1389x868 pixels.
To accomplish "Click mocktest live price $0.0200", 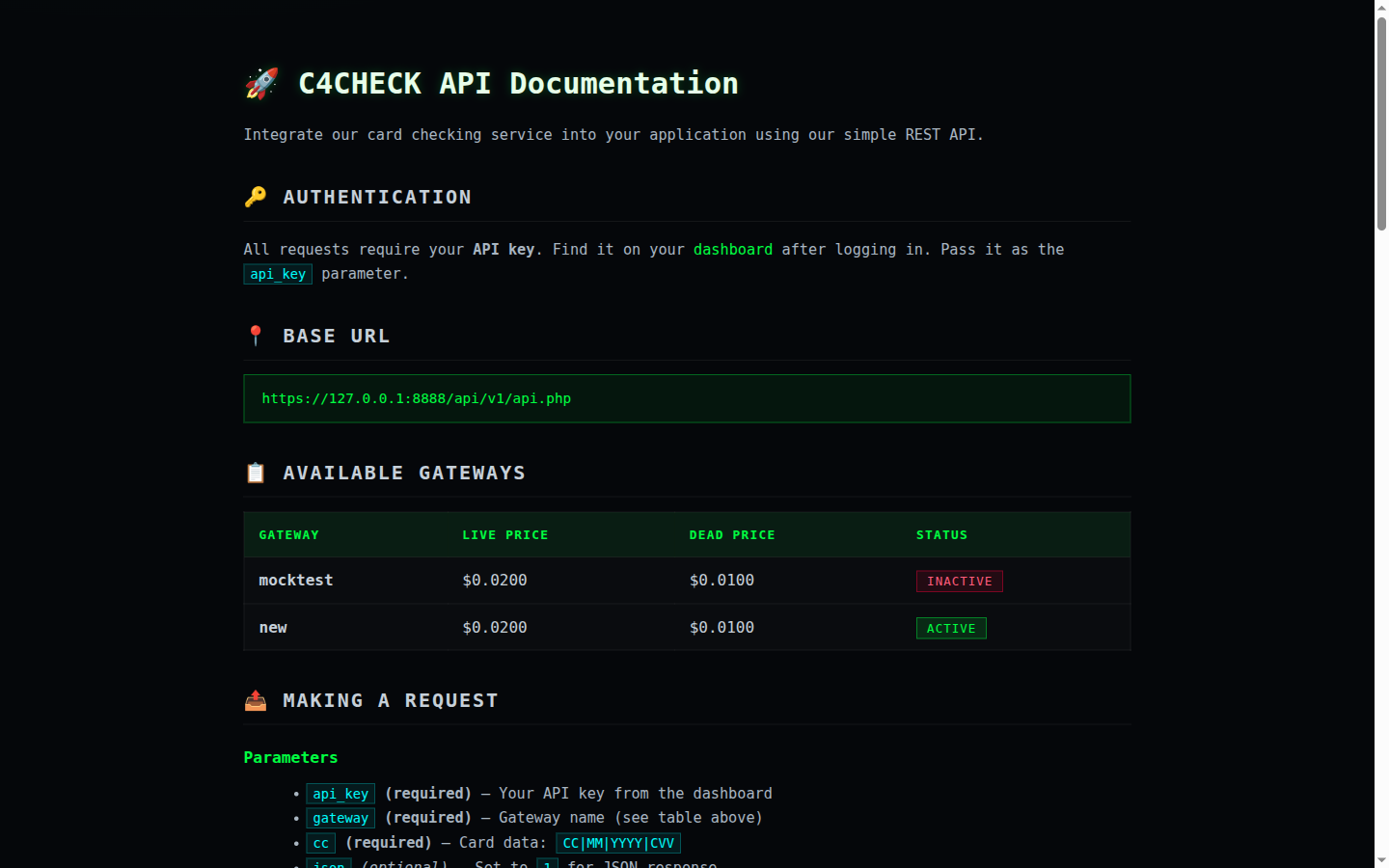I will 495,580.
